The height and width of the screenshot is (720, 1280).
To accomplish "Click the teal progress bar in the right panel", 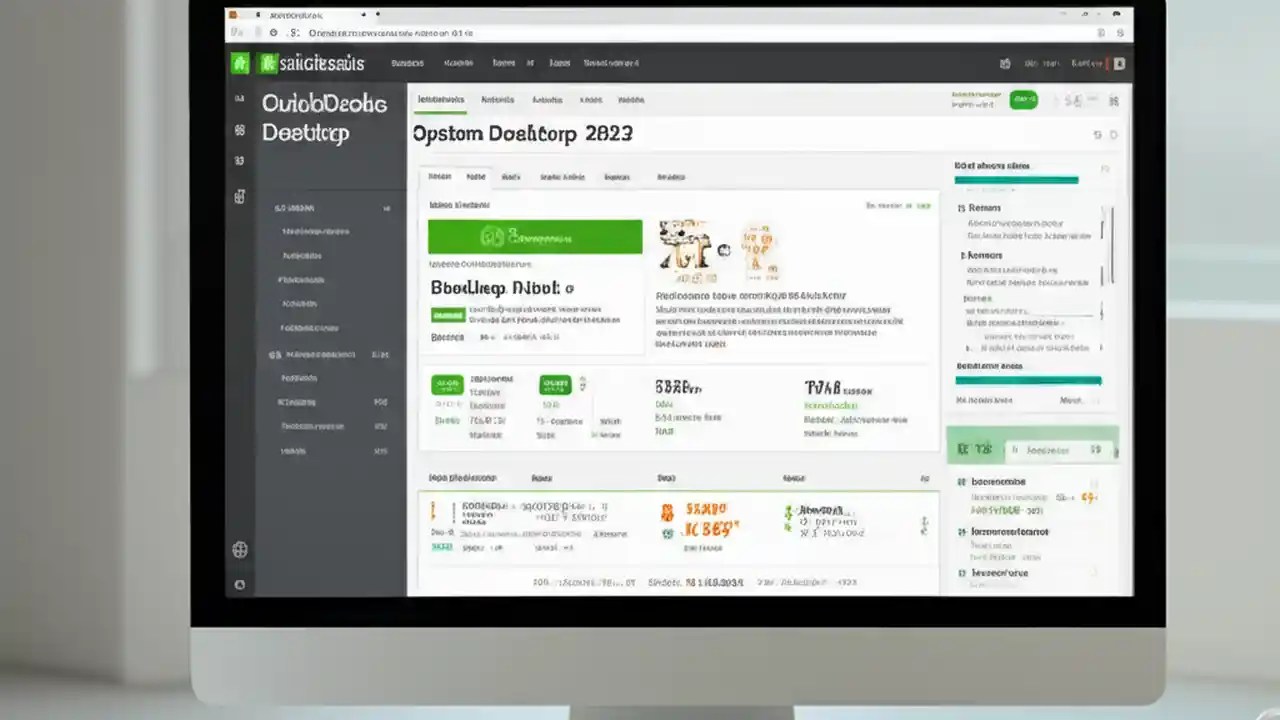I will [1015, 180].
